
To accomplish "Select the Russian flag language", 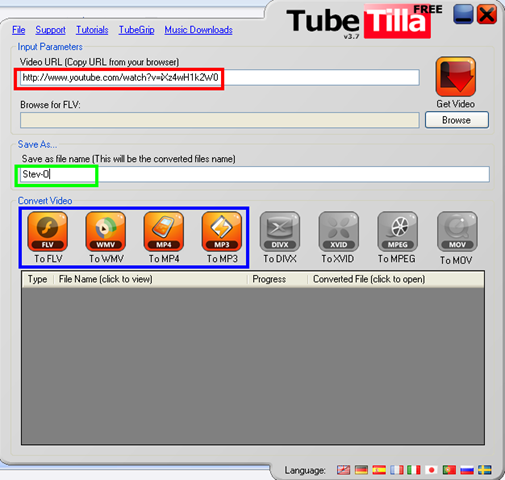I will (467, 470).
